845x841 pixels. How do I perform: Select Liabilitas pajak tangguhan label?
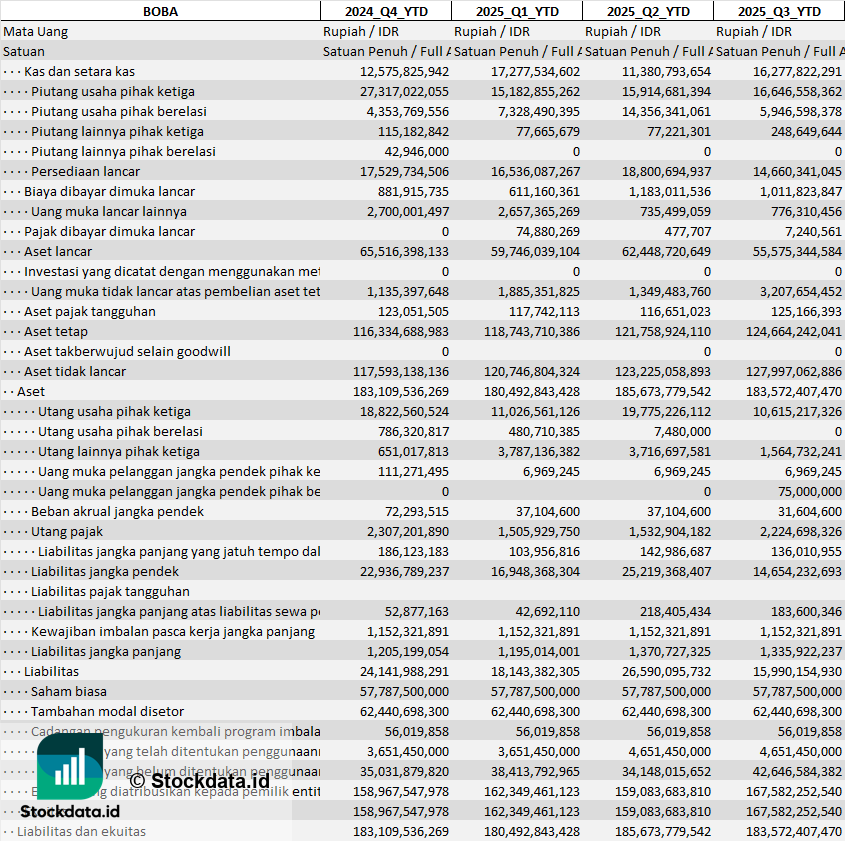[110, 590]
